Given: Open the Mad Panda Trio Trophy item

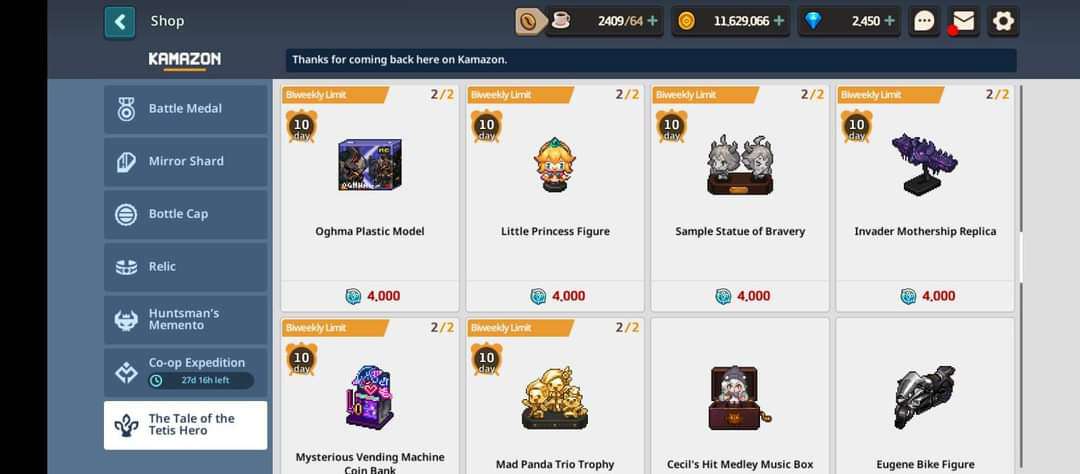Looking at the screenshot, I should pyautogui.click(x=555, y=396).
